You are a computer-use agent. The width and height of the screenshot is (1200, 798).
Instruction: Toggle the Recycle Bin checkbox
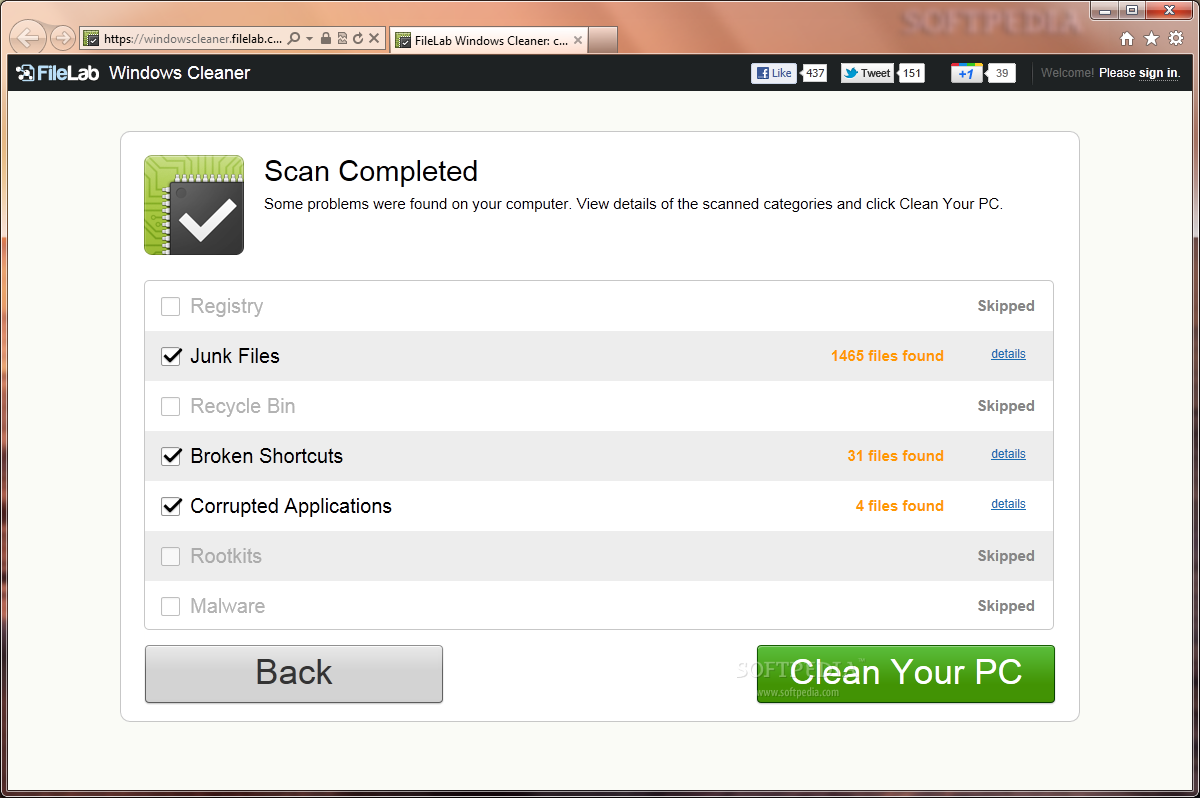171,406
